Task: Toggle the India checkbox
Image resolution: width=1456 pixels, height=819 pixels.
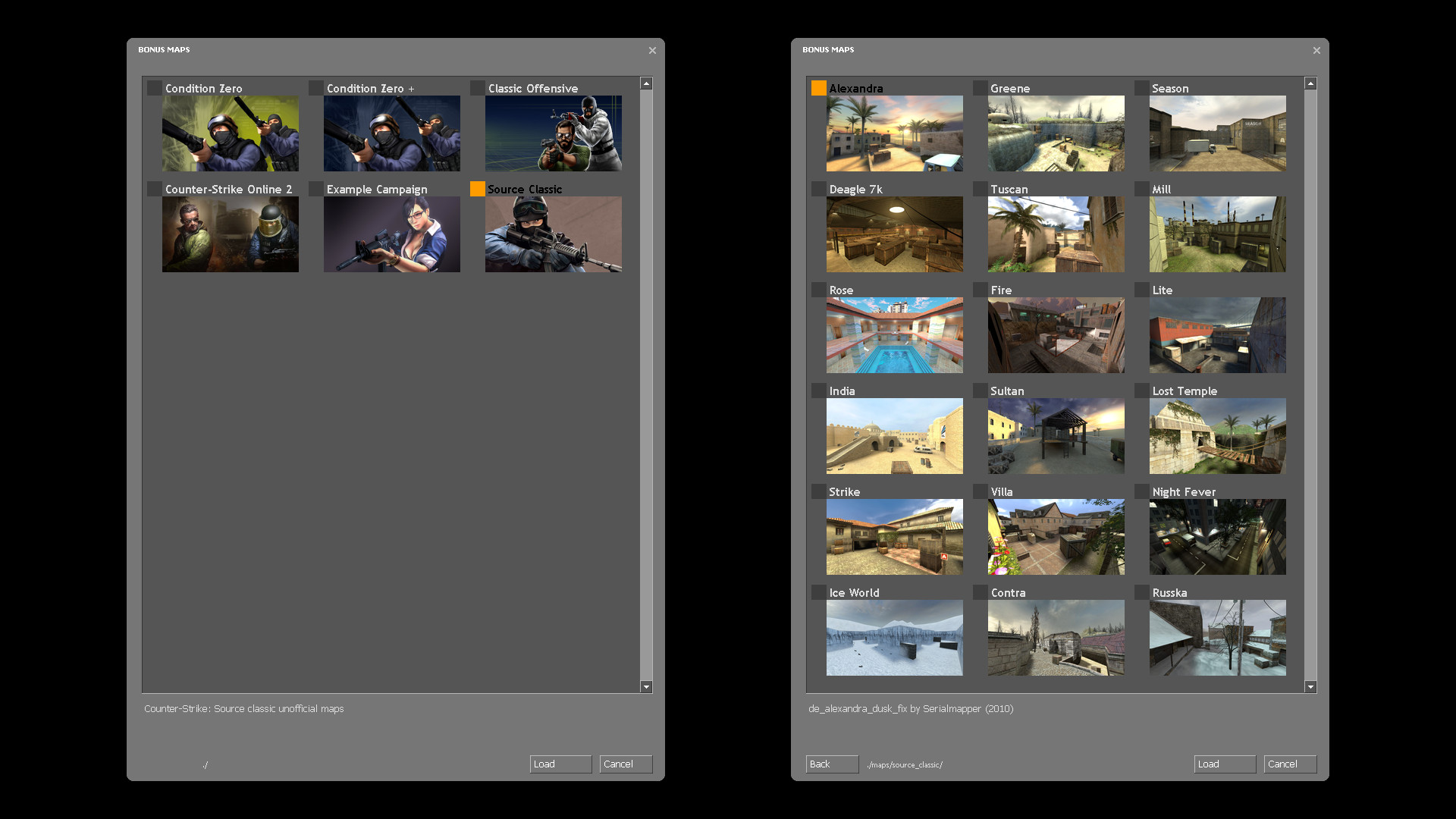Action: coord(819,391)
